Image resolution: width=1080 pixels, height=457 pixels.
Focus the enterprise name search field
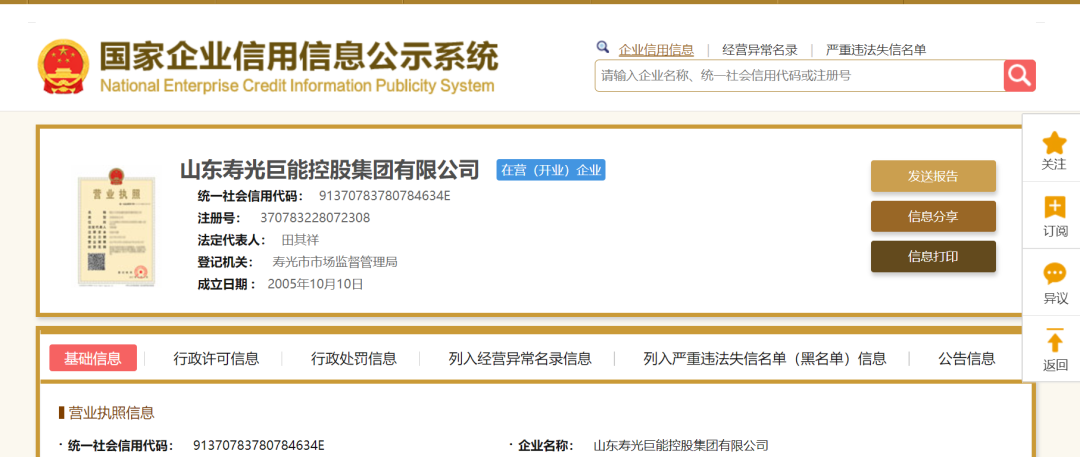click(799, 76)
